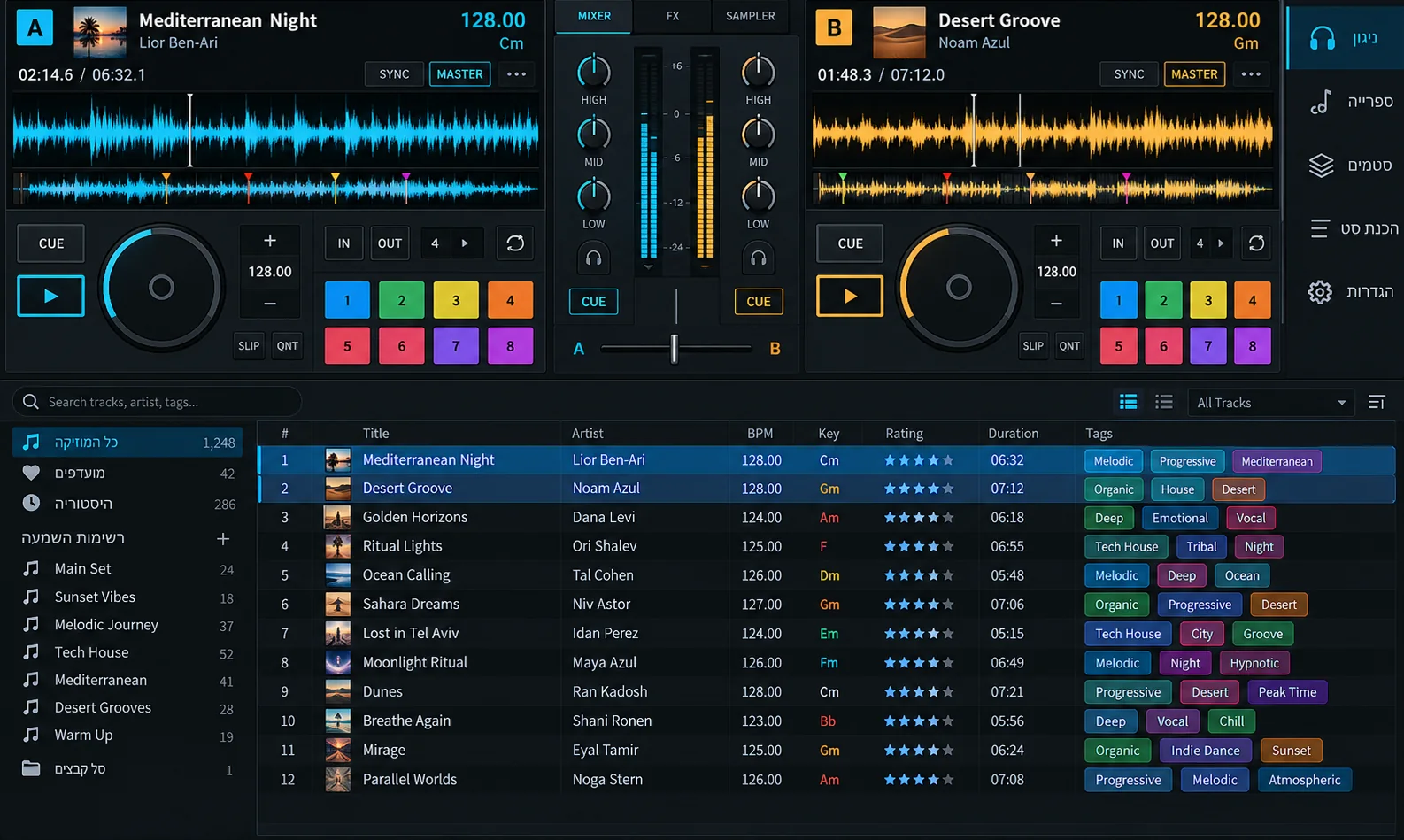Image resolution: width=1404 pixels, height=840 pixels.
Task: Toggle MASTER on deck A
Action: 459,74
